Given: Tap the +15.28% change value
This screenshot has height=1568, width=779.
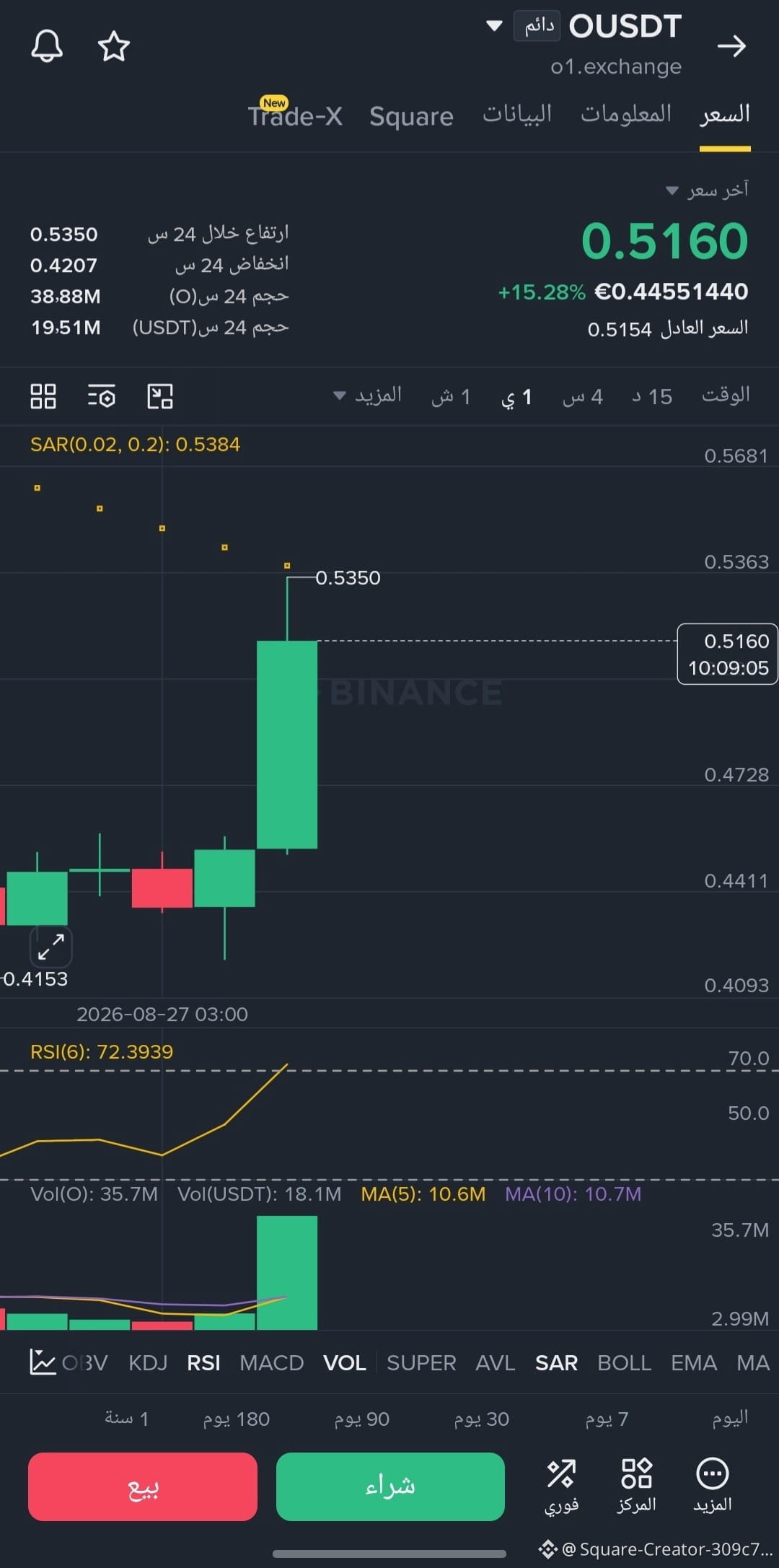Looking at the screenshot, I should 542,292.
